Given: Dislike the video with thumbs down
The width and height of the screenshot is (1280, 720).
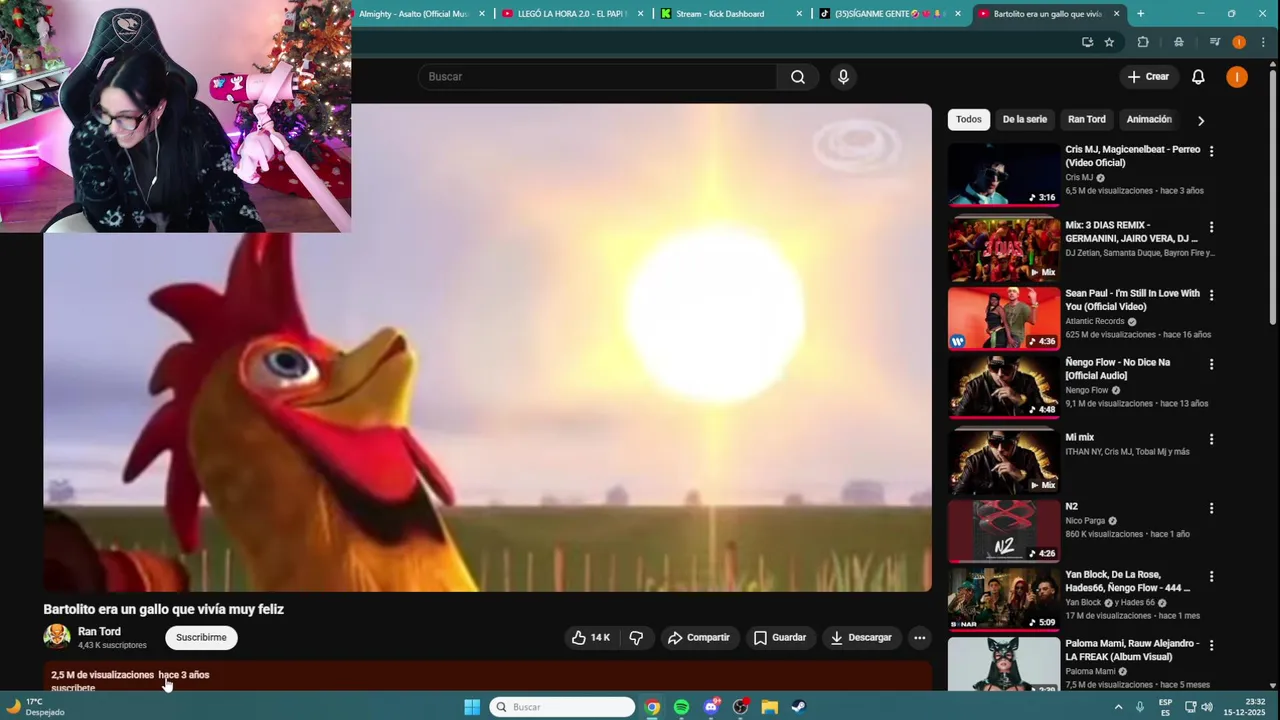Looking at the screenshot, I should pyautogui.click(x=636, y=637).
